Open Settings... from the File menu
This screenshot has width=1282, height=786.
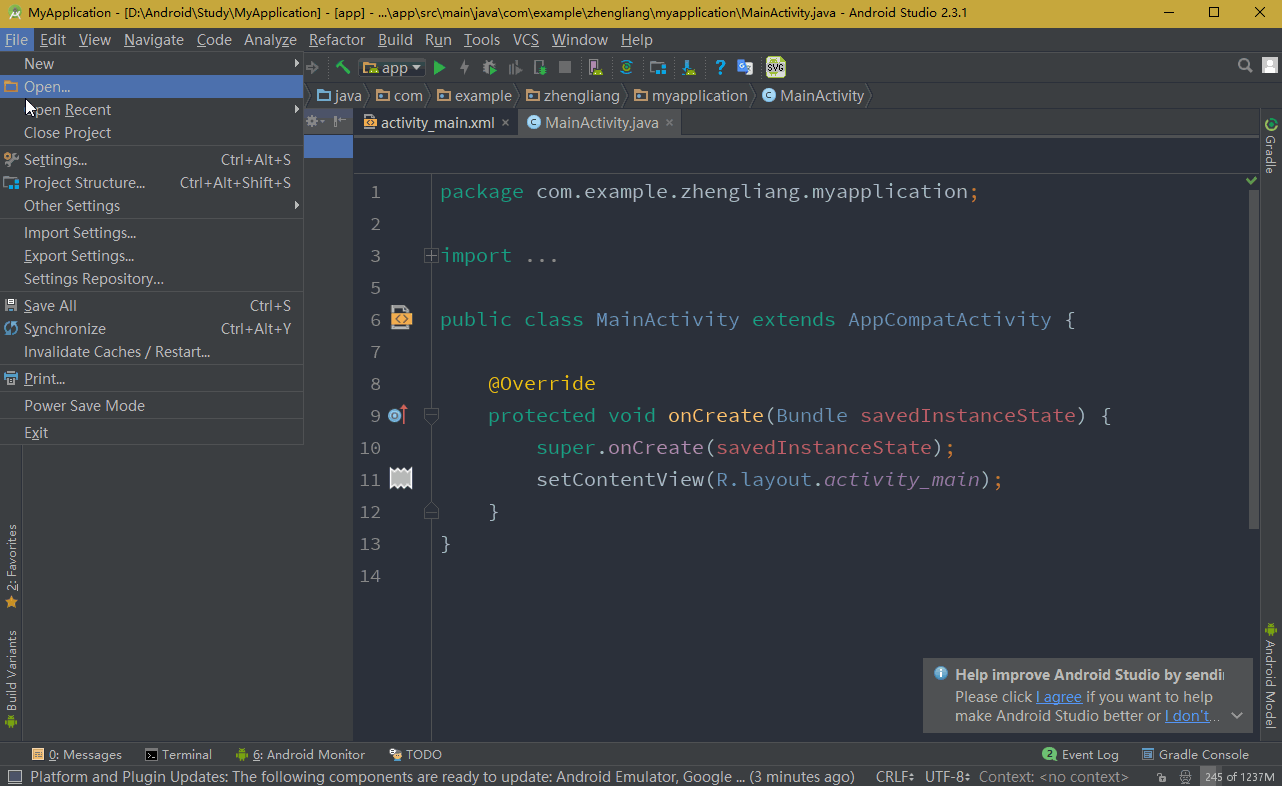152,159
